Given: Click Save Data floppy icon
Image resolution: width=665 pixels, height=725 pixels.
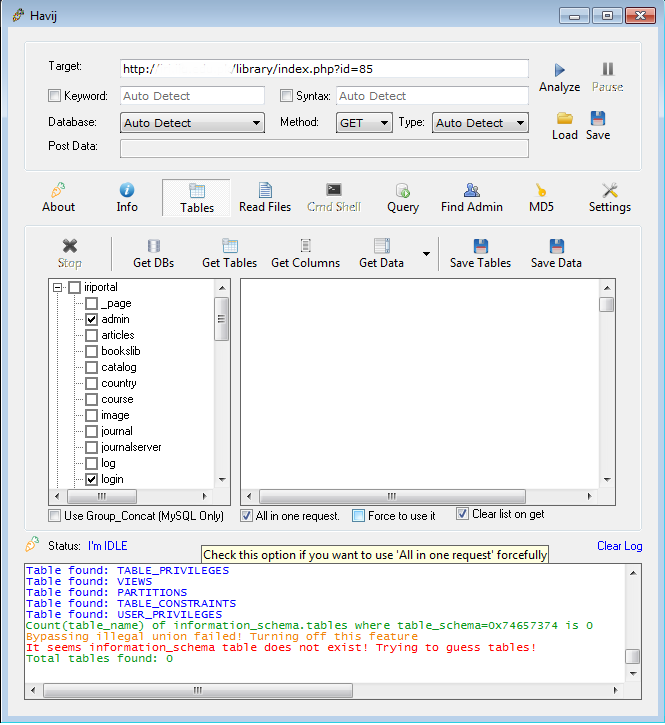Looking at the screenshot, I should point(556,246).
